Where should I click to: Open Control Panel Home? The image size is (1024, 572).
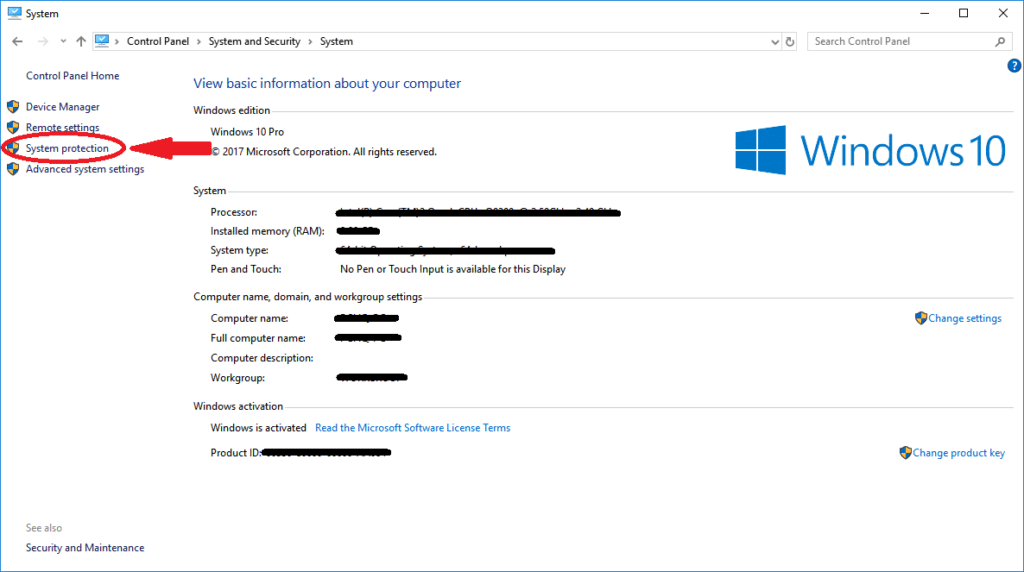(72, 76)
